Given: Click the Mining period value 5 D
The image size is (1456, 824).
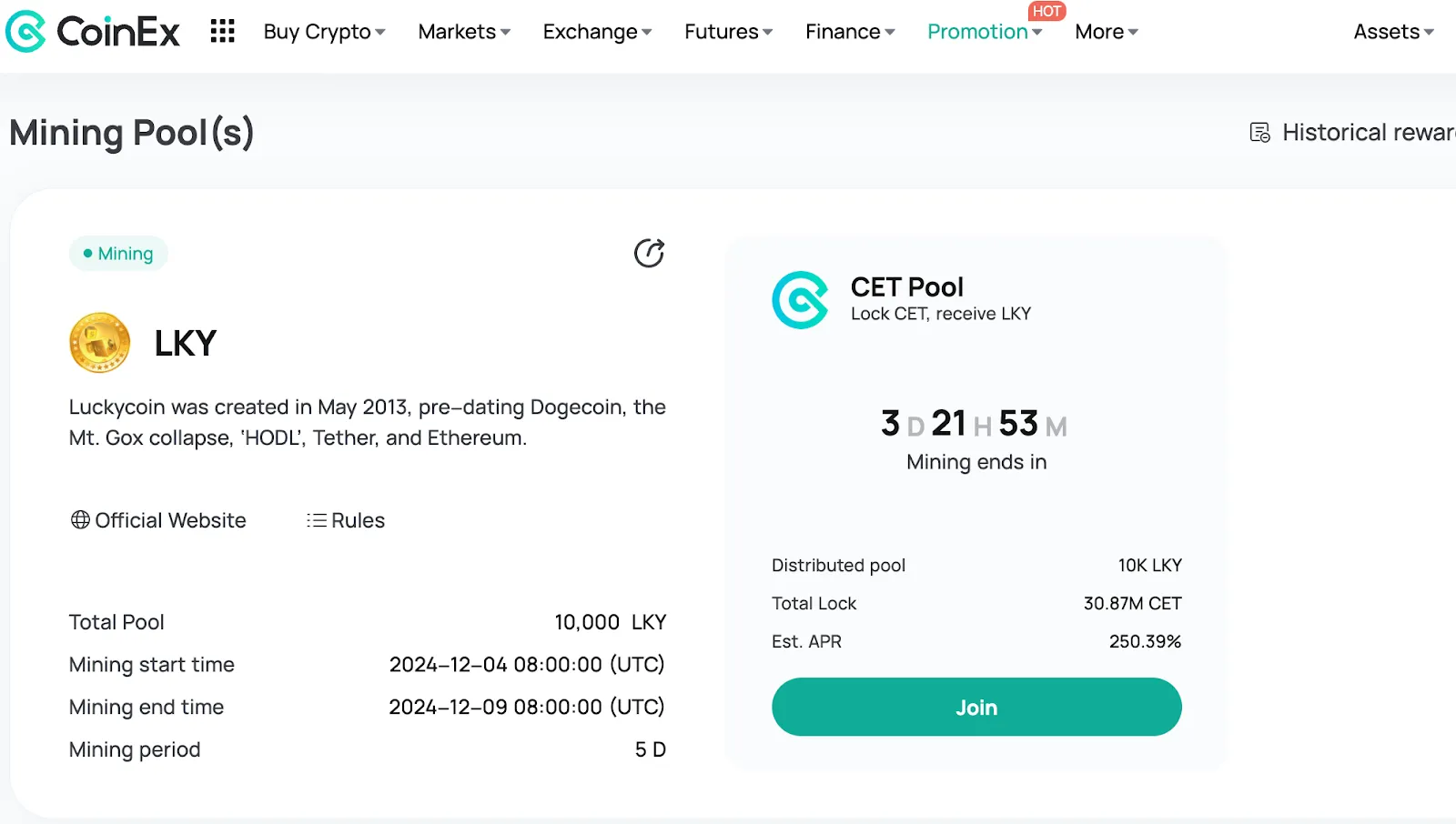Looking at the screenshot, I should click(651, 749).
